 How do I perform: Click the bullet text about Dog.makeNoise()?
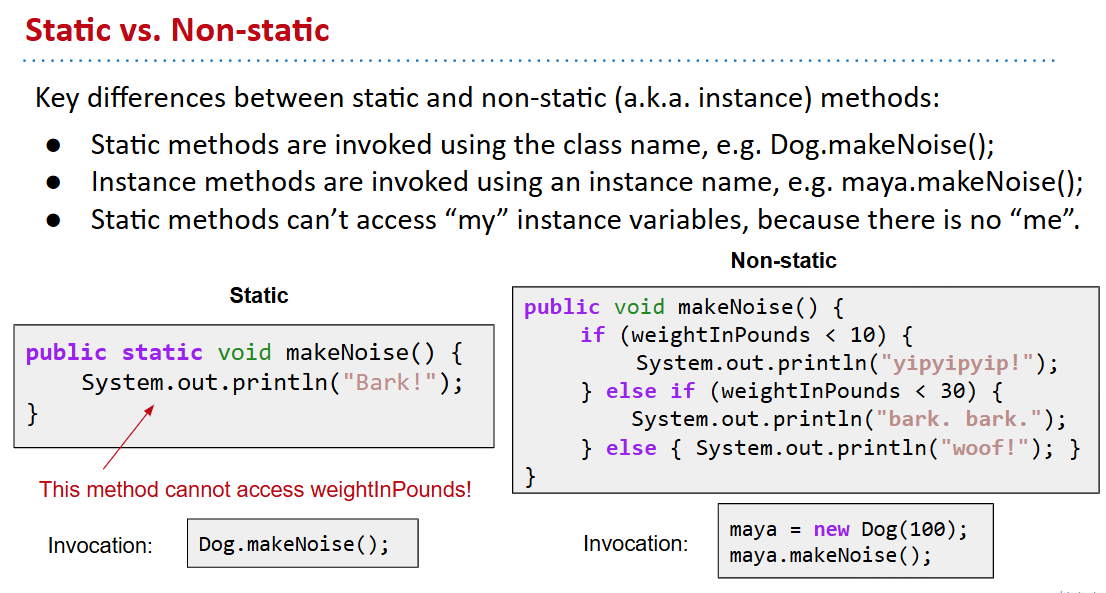(542, 145)
